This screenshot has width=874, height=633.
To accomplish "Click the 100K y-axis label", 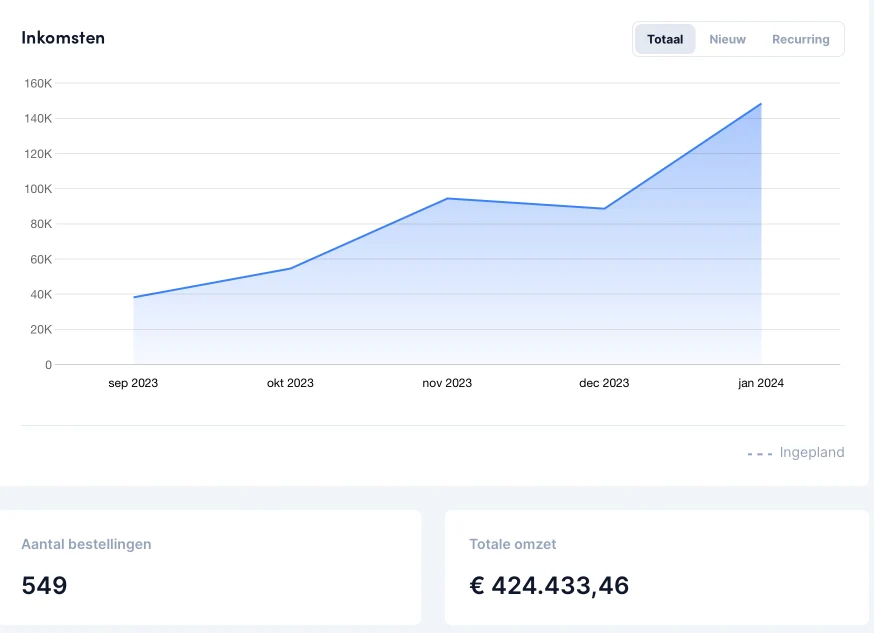I will click(38, 189).
